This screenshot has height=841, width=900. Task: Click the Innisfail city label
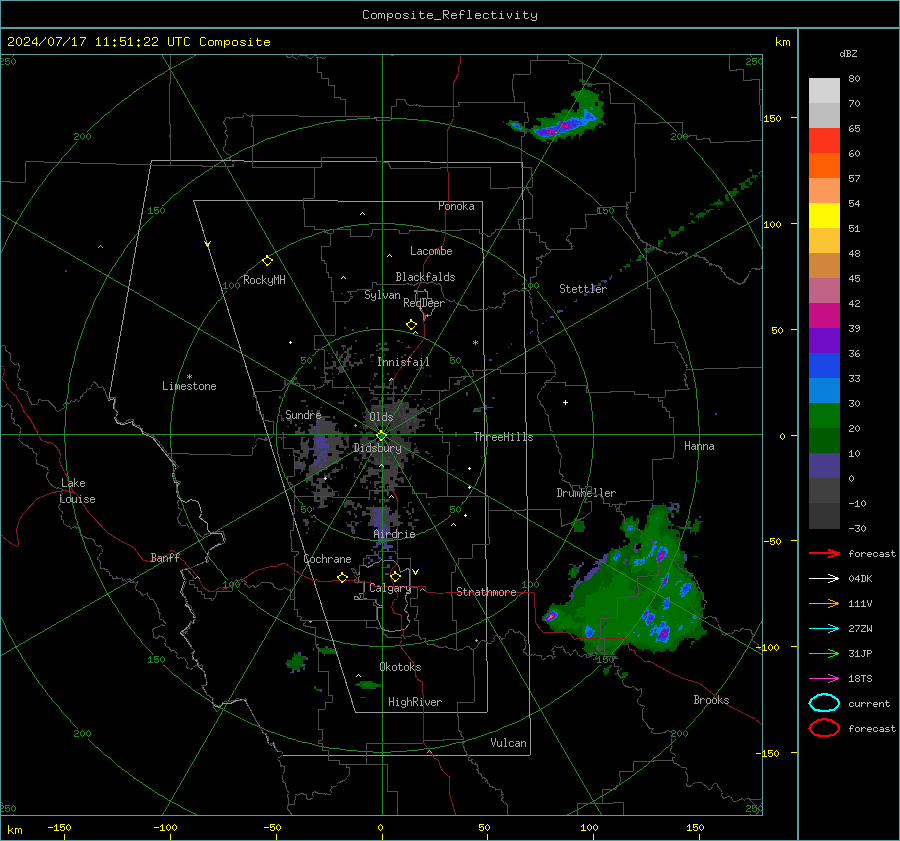(403, 362)
